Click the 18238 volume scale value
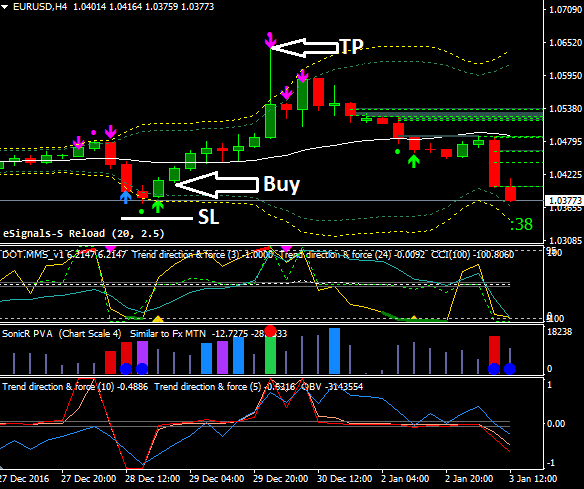This screenshot has width=584, height=489. point(559,332)
